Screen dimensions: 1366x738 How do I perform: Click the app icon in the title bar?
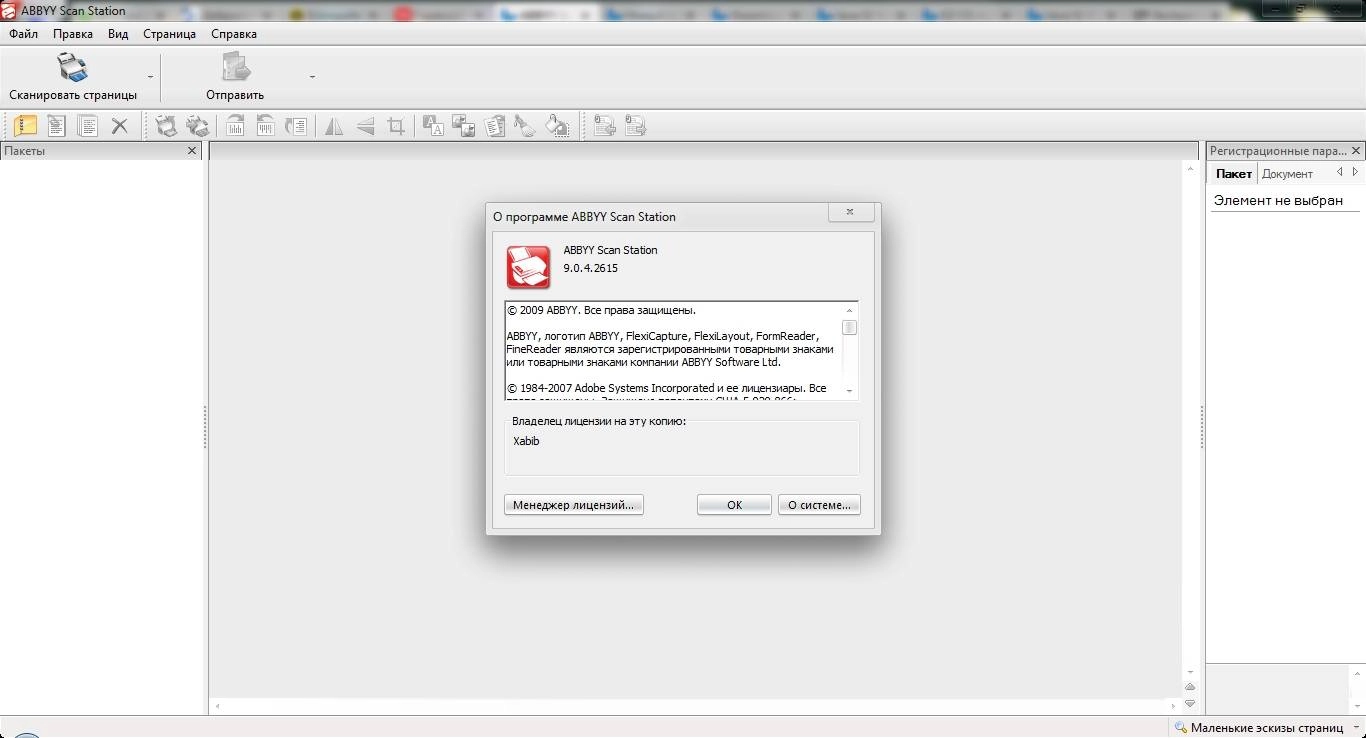[10, 11]
